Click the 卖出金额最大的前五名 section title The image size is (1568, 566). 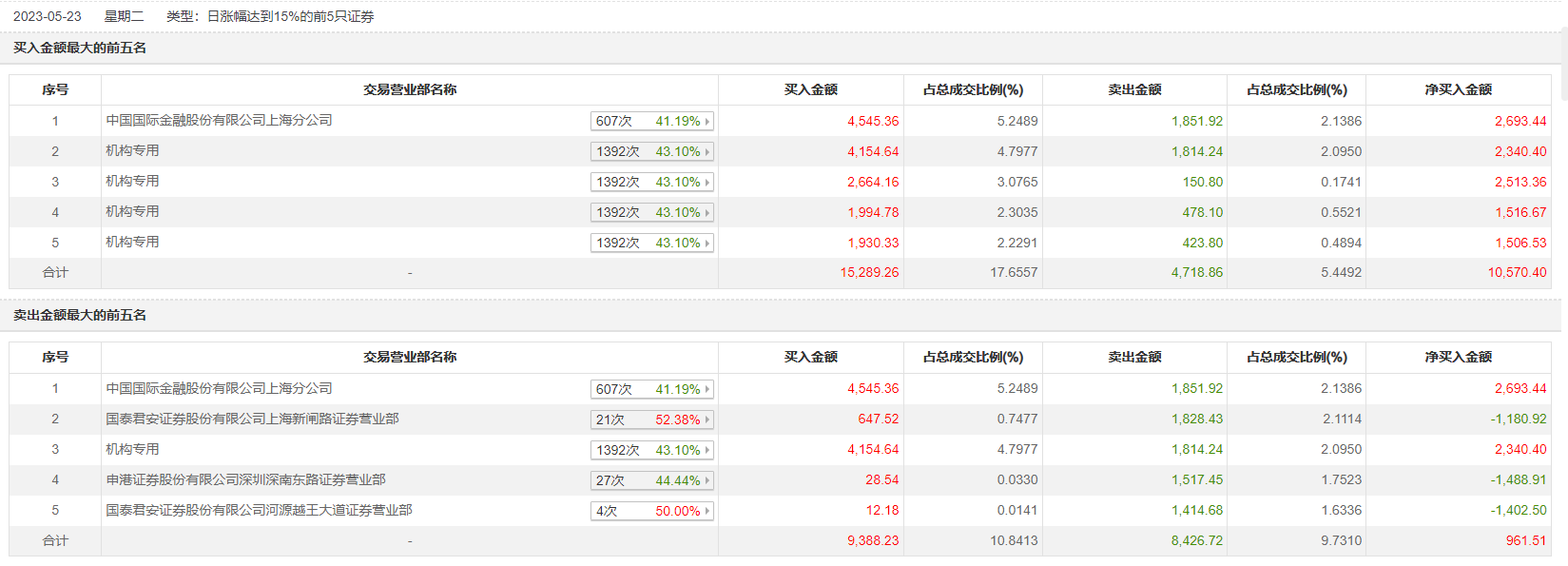80,315
